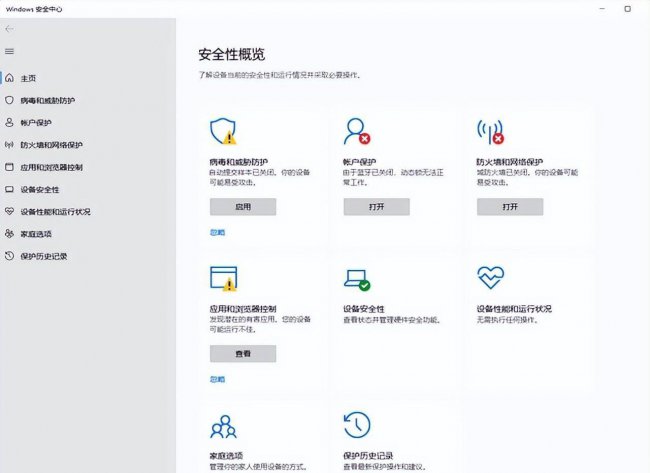Maximize the Windows 安全中心 window

point(628,9)
